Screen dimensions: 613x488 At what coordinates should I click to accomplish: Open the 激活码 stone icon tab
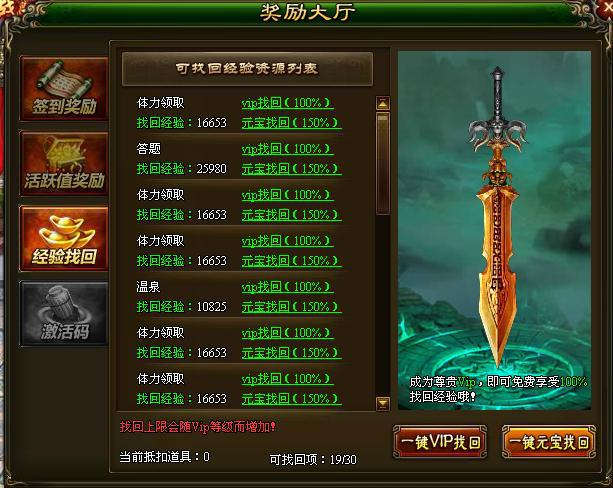[64, 313]
